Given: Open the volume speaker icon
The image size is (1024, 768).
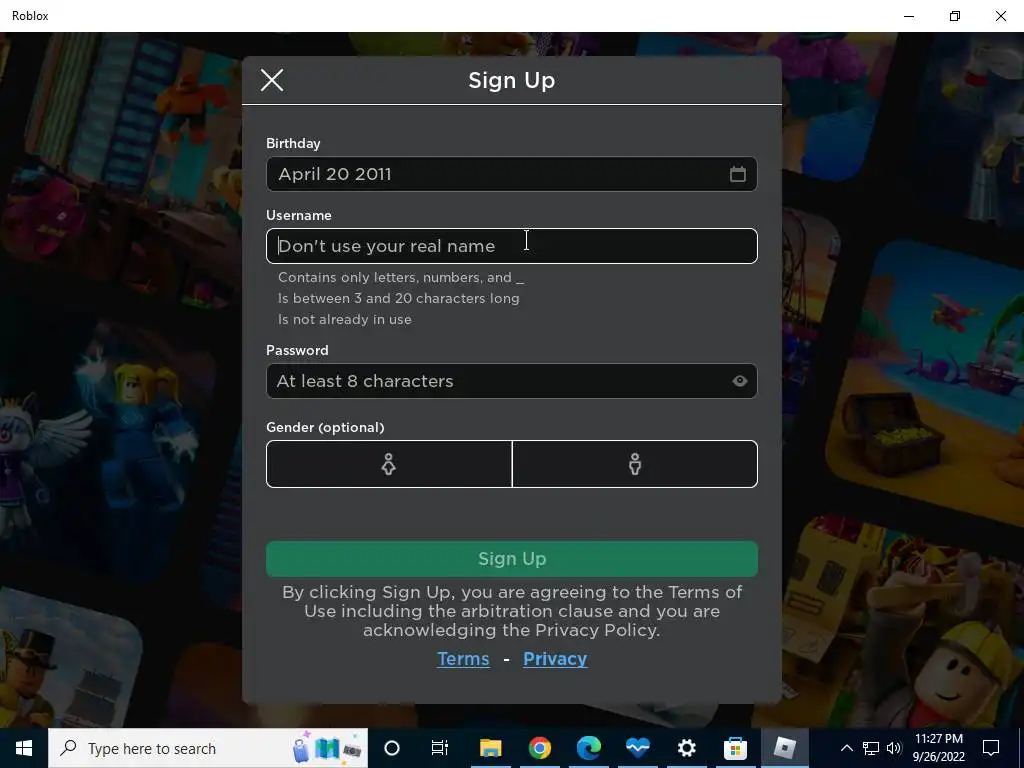Looking at the screenshot, I should (x=894, y=748).
